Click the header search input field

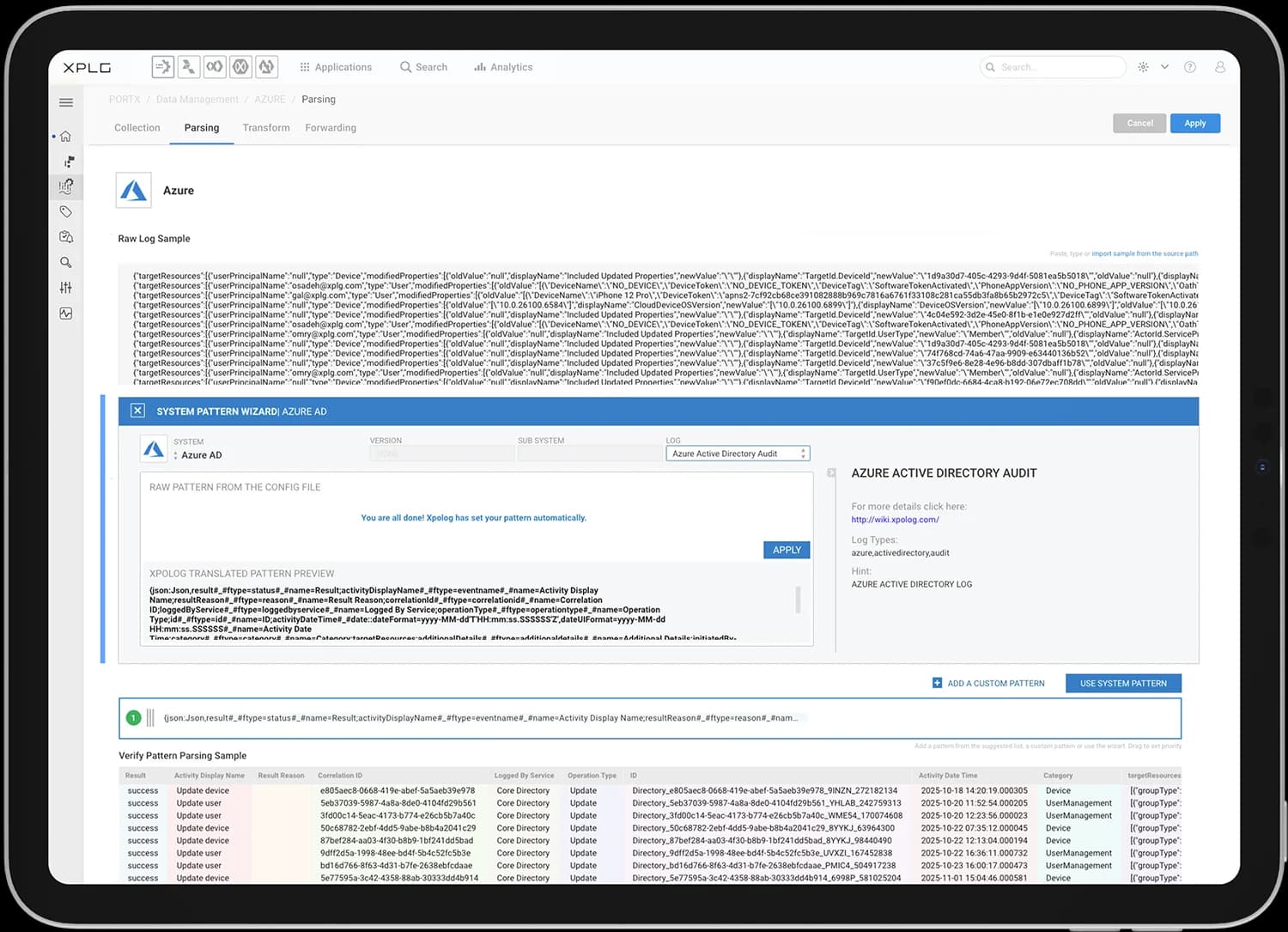tap(1053, 67)
